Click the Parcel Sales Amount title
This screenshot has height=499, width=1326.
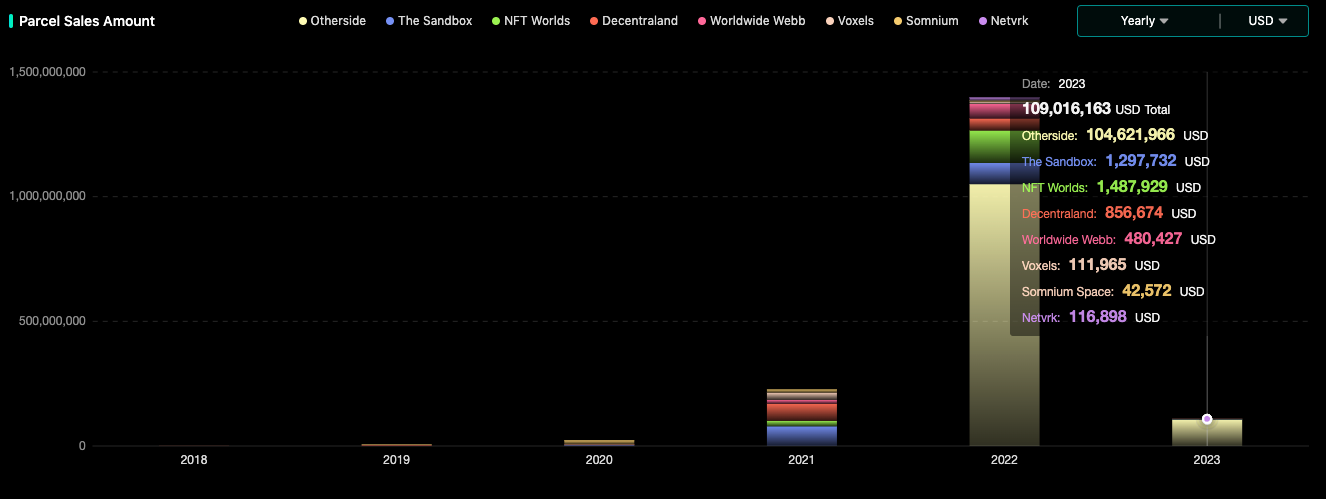[87, 21]
